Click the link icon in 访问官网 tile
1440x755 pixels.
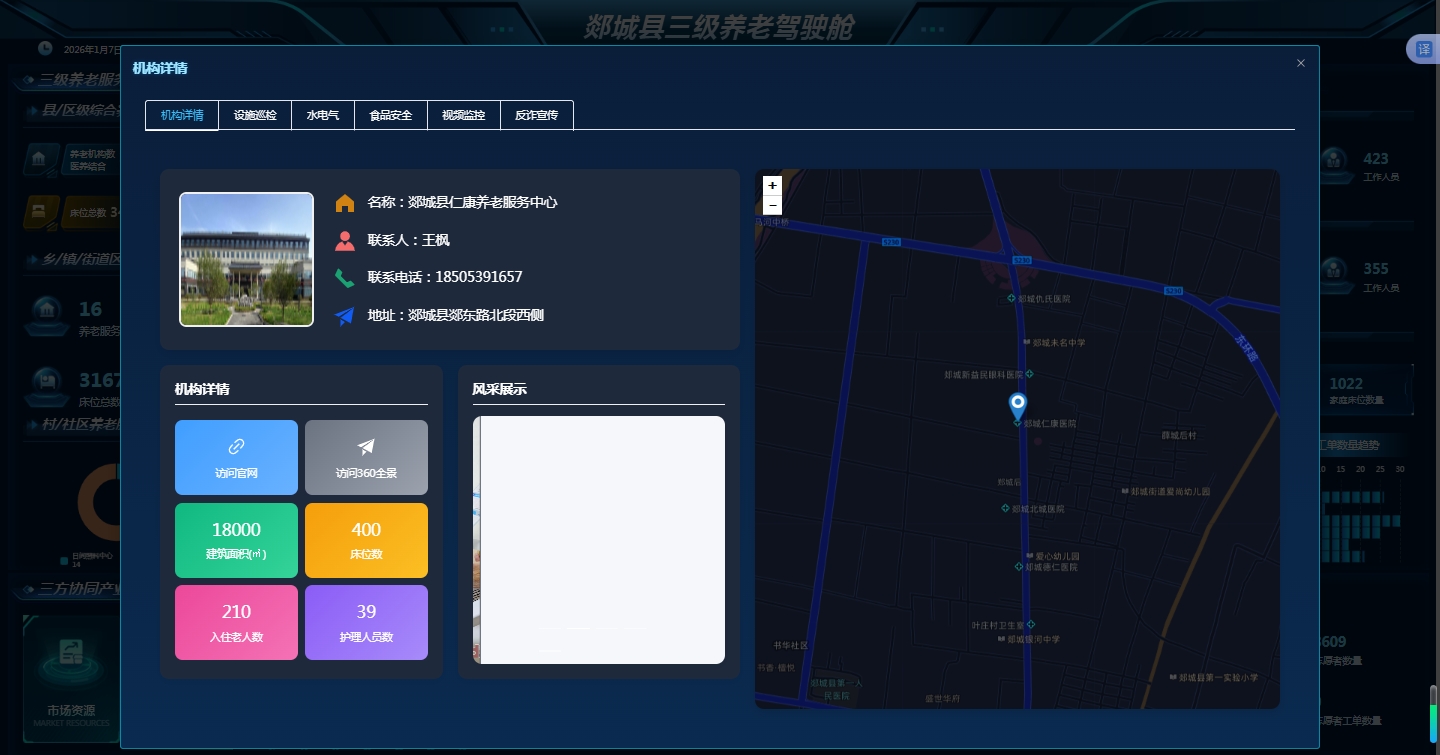tap(236, 447)
